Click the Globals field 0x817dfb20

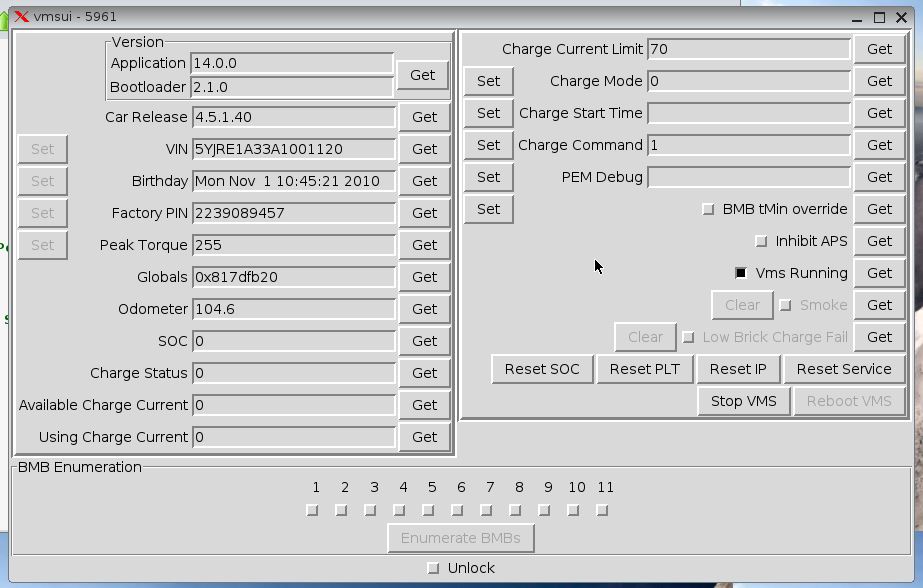pyautogui.click(x=294, y=277)
